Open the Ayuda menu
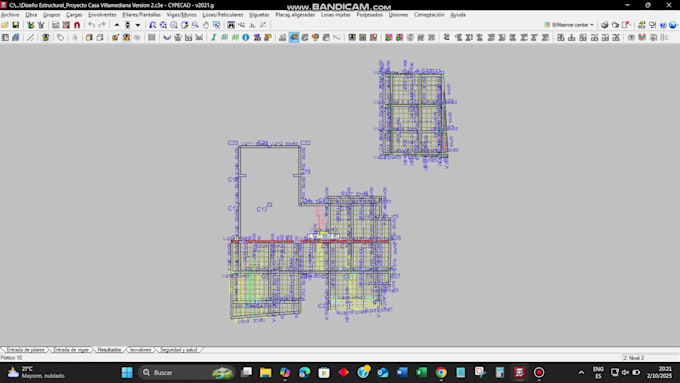 (458, 15)
